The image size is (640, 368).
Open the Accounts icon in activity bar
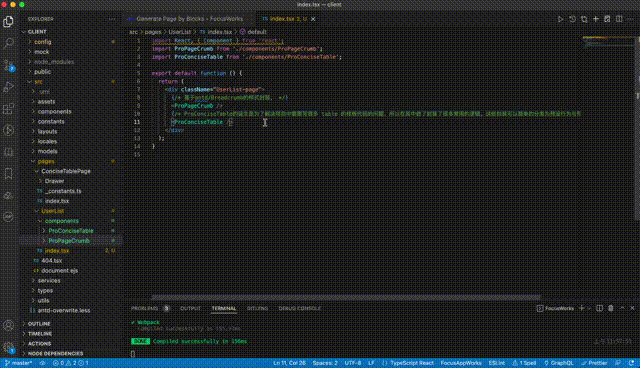coord(8,325)
